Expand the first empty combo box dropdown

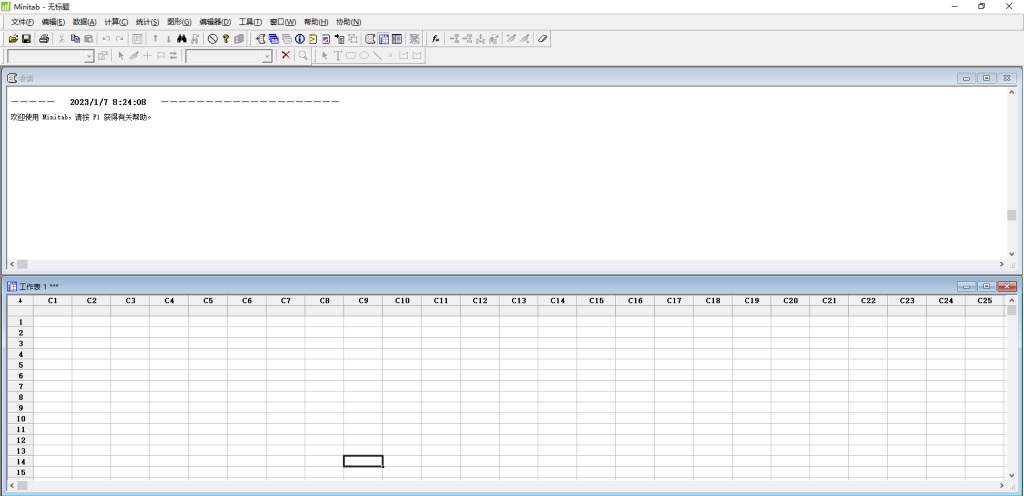pos(89,57)
